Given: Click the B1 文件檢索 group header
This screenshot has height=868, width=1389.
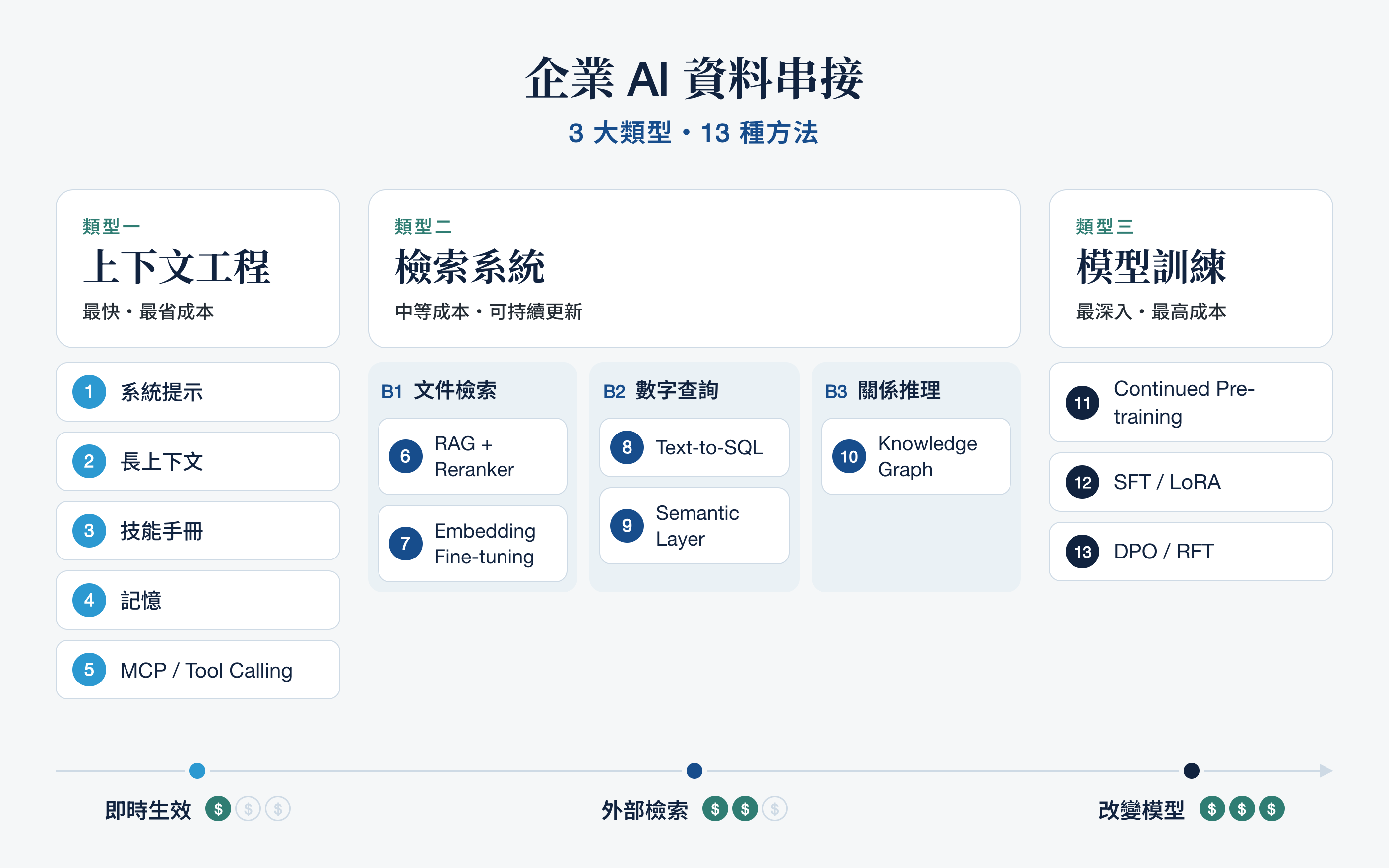Looking at the screenshot, I should point(439,390).
